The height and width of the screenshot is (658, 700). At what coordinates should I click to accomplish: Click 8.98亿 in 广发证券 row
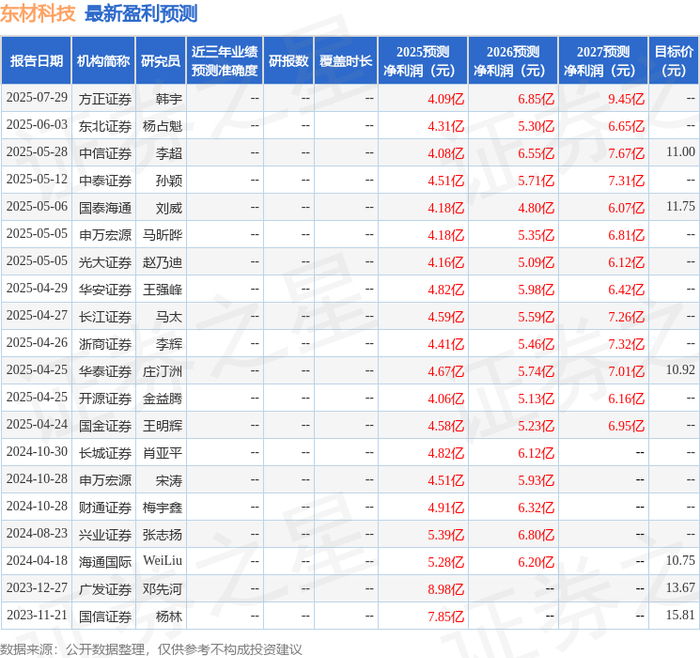pyautogui.click(x=446, y=589)
